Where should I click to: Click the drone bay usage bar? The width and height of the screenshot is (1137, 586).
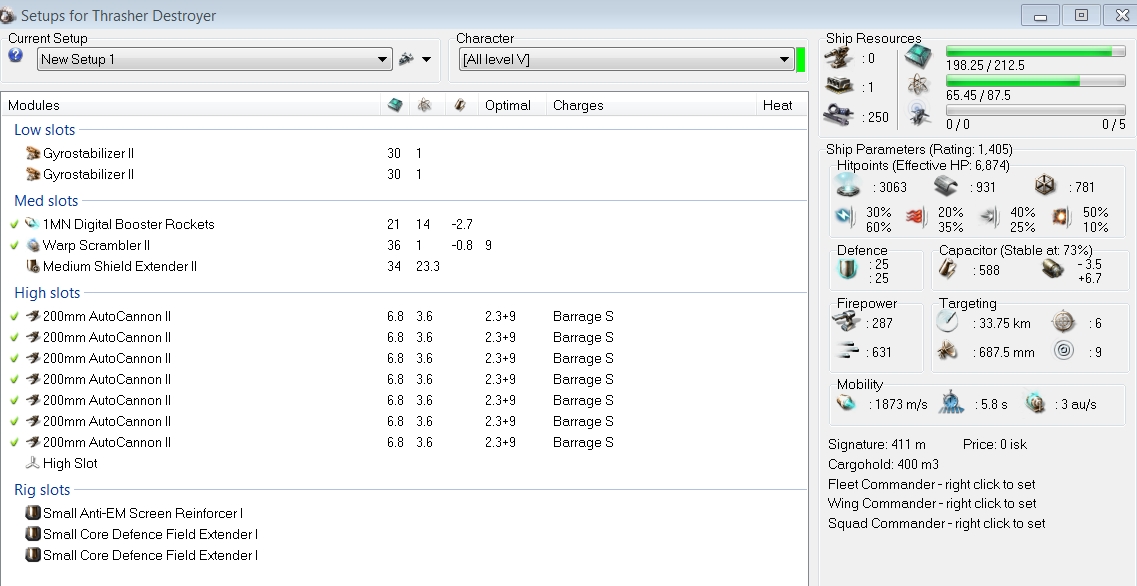point(1035,110)
